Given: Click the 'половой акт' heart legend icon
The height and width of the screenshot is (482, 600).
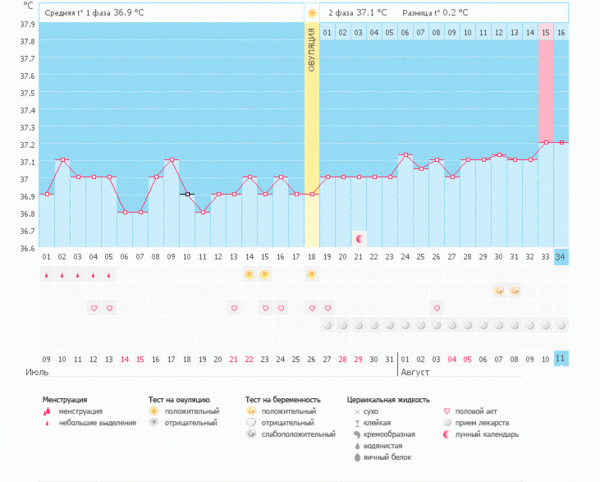Looking at the screenshot, I should 446,410.
